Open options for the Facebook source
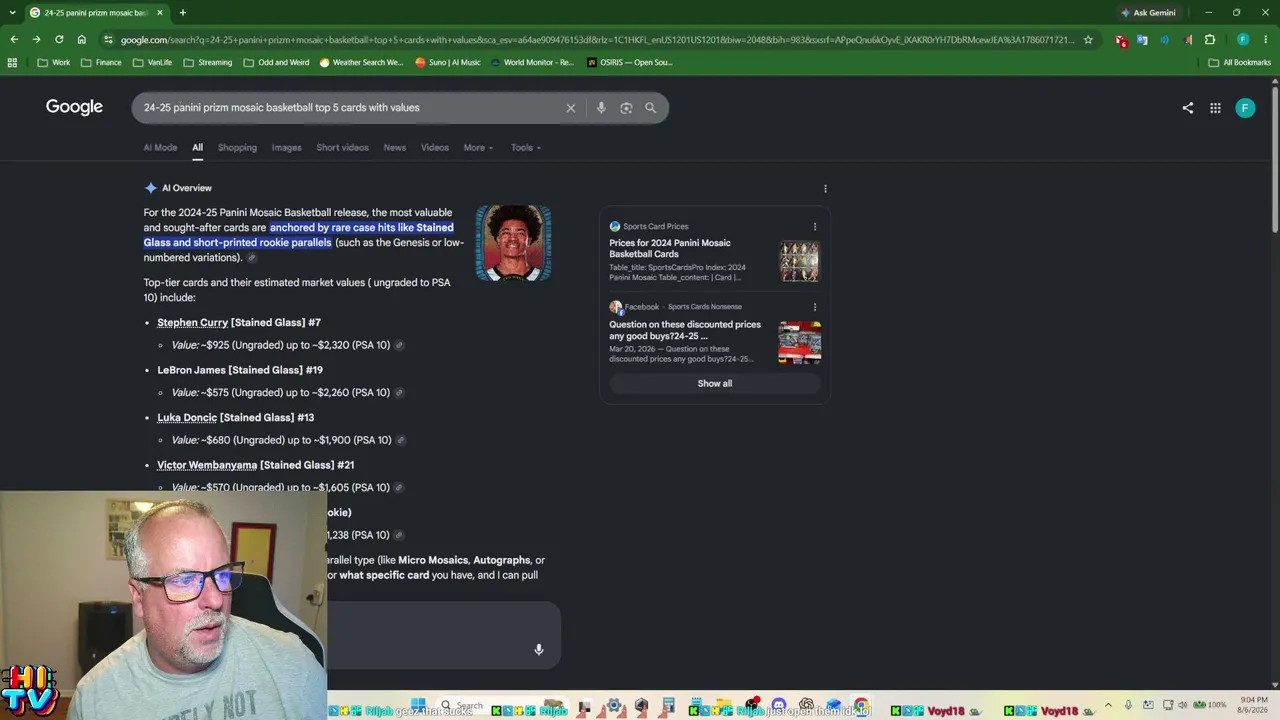This screenshot has width=1280, height=720. [815, 307]
